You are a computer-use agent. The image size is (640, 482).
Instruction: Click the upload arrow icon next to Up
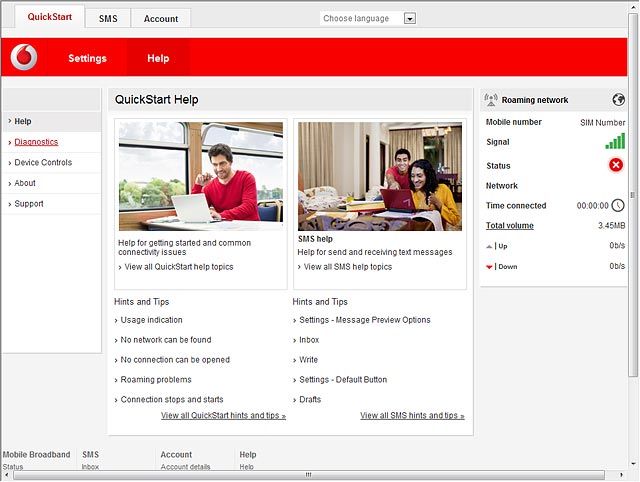tap(489, 246)
